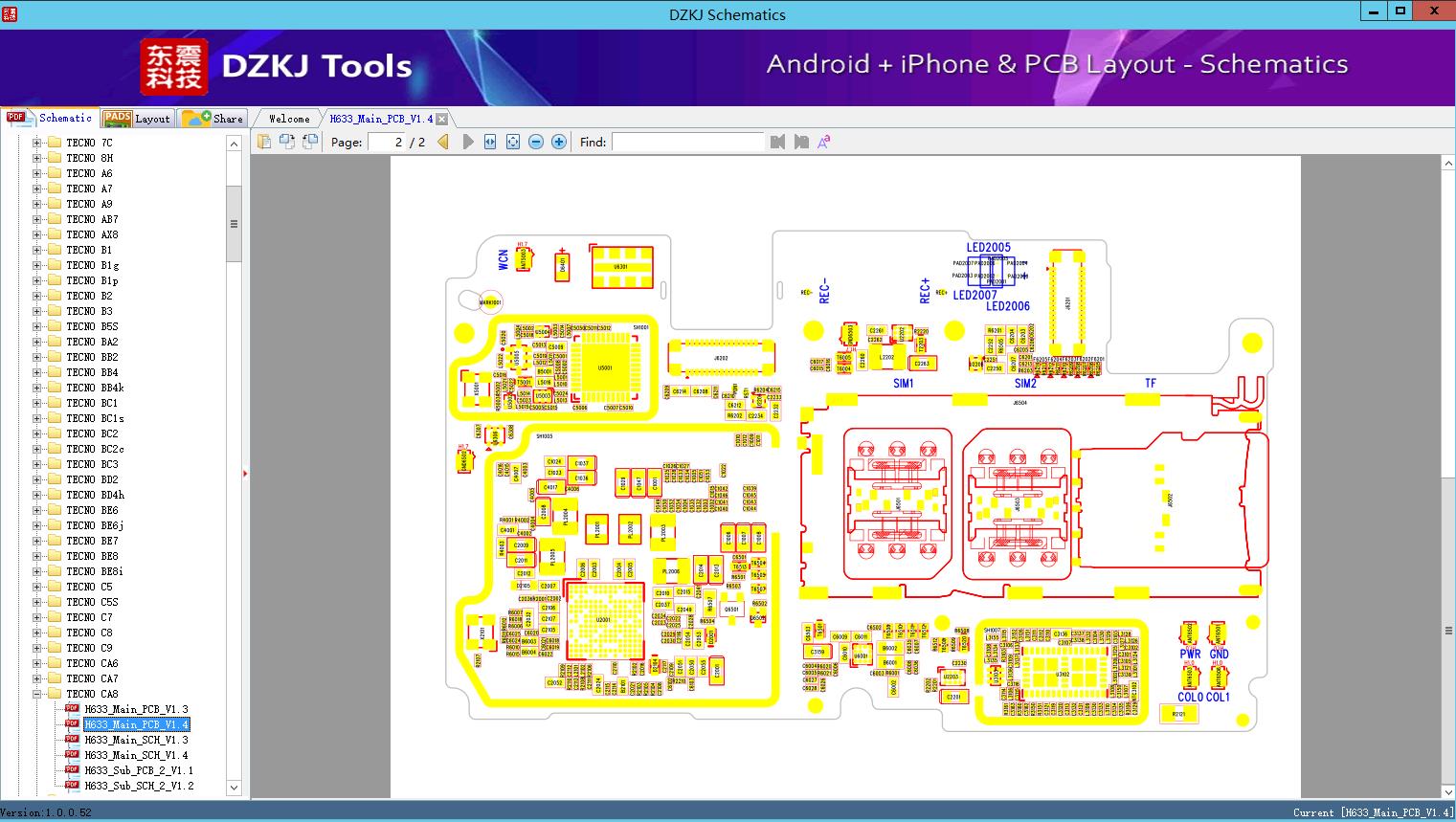Screen dimensions: 1456x822
Task: Click the fit page width icon
Action: tap(489, 142)
